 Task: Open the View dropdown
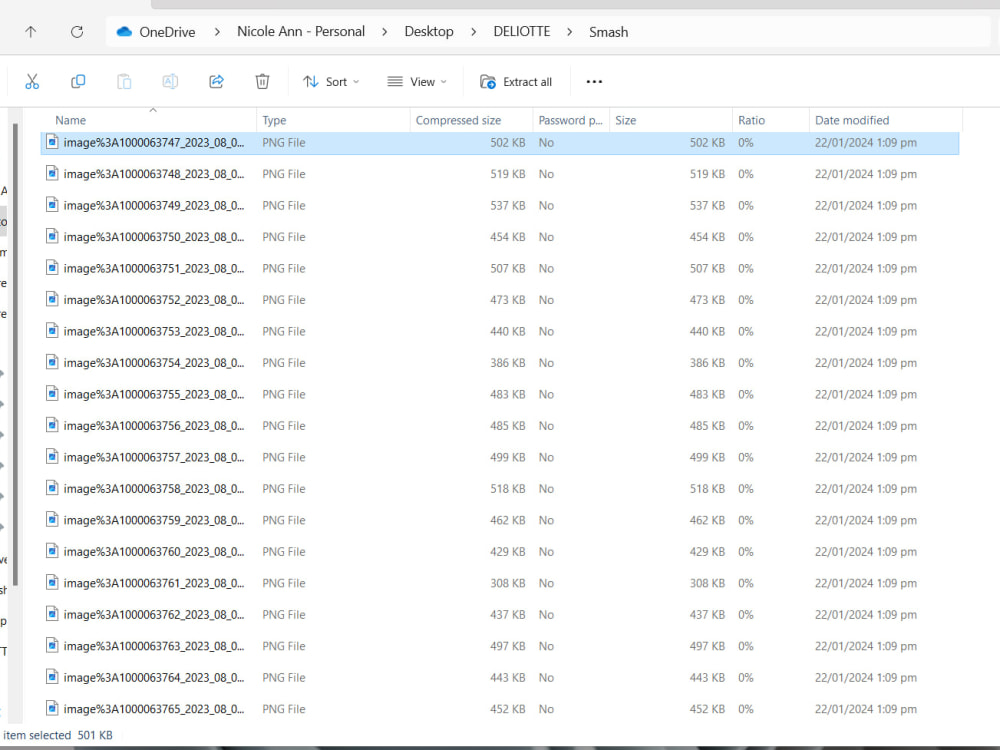click(x=417, y=82)
